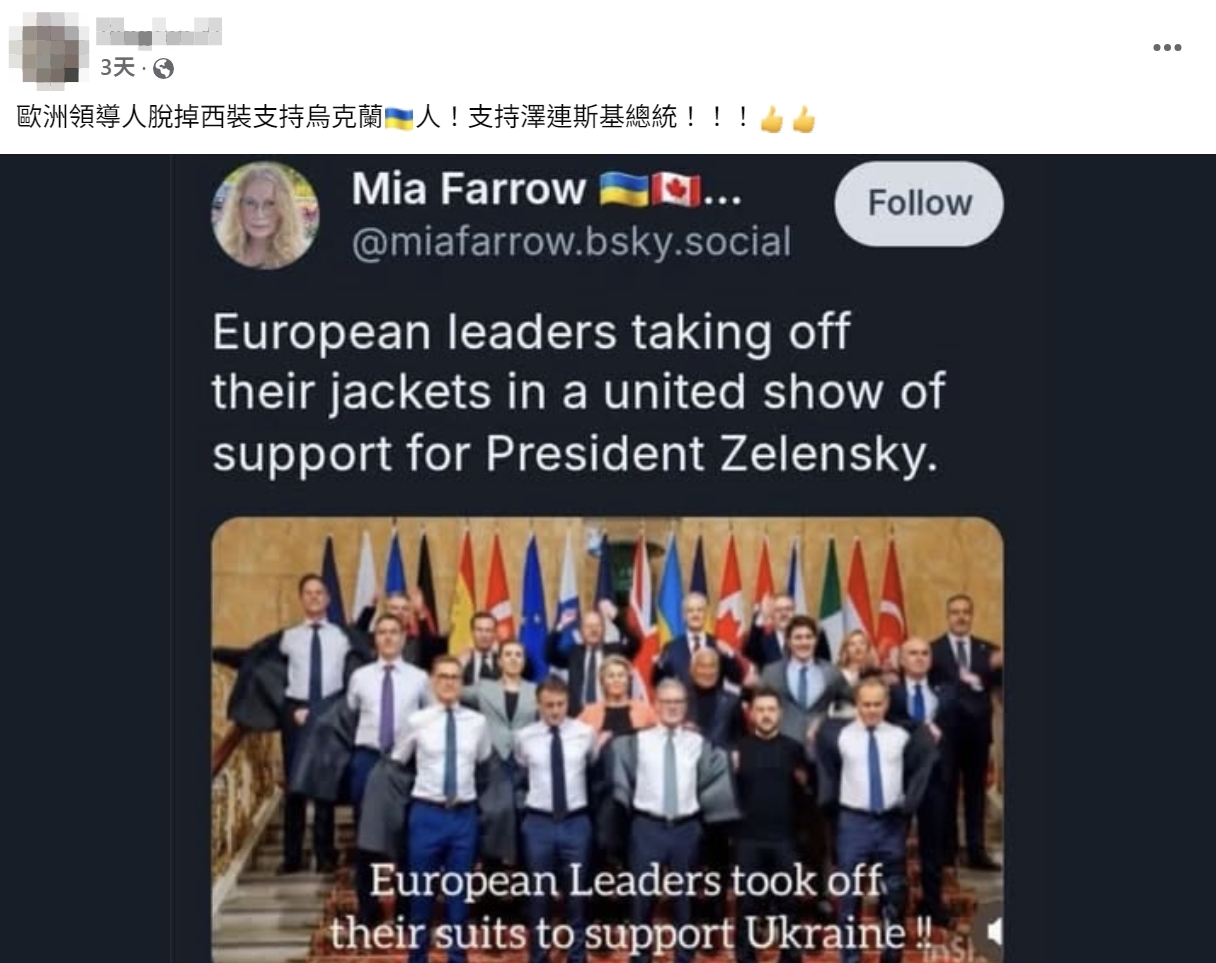1216x963 pixels.
Task: Click the tweet text about President Zelensky
Action: (x=578, y=393)
